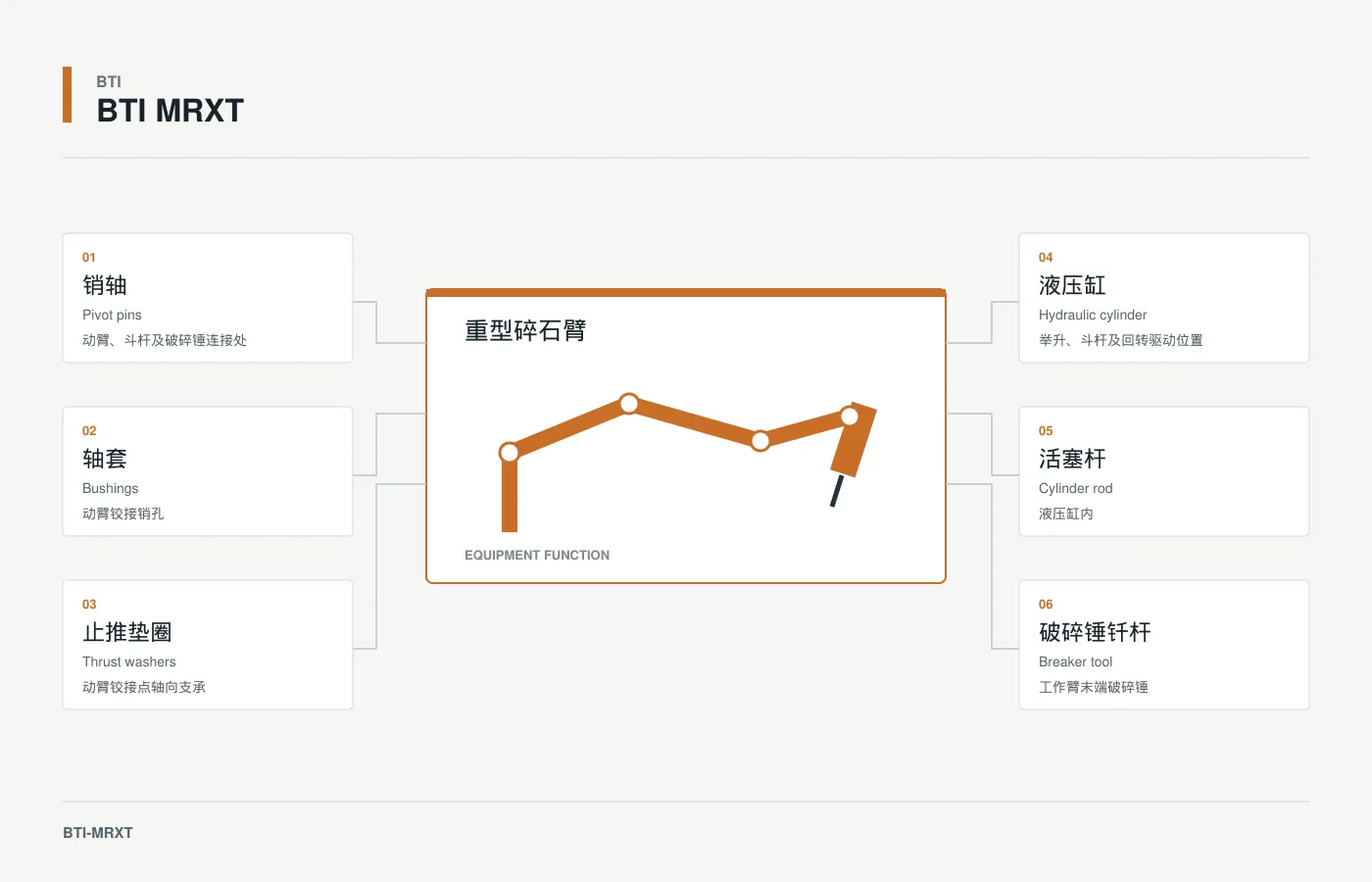Select the "液压缸" heading in card 04
This screenshot has width=1372, height=882.
coord(1072,285)
